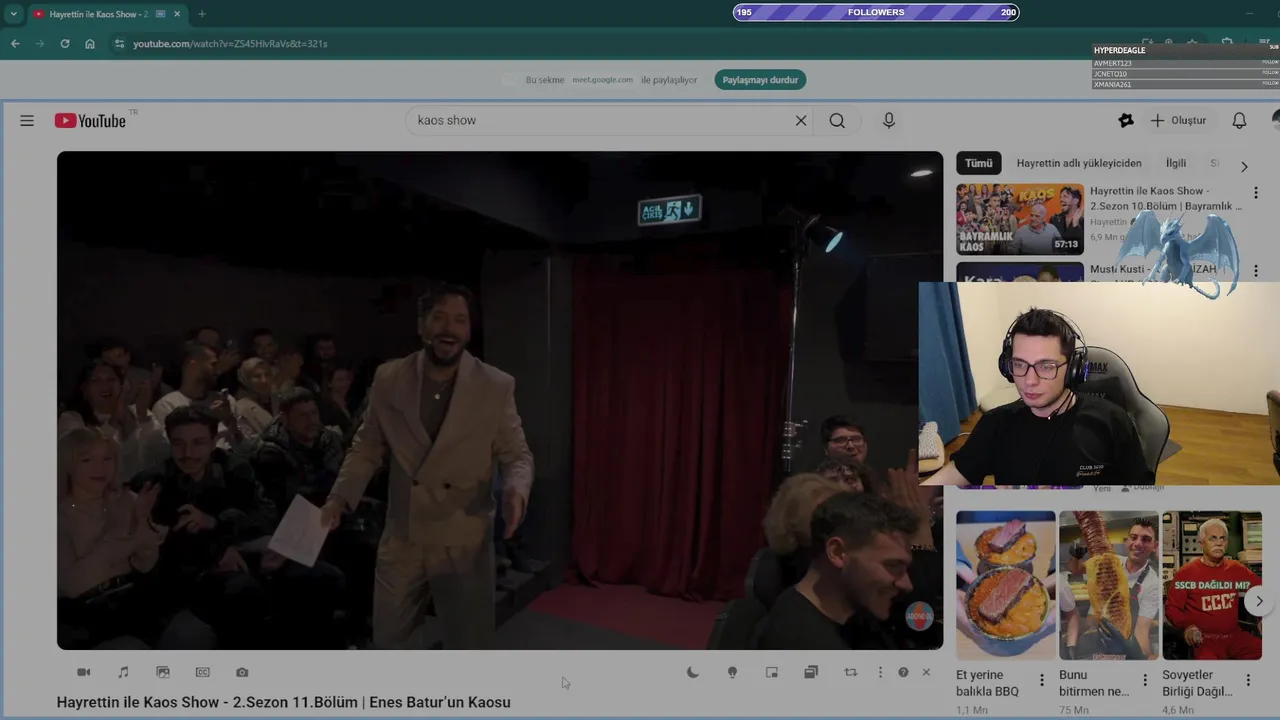This screenshot has height=720, width=1280.
Task: Toggle the loop repeat icon
Action: click(x=851, y=672)
